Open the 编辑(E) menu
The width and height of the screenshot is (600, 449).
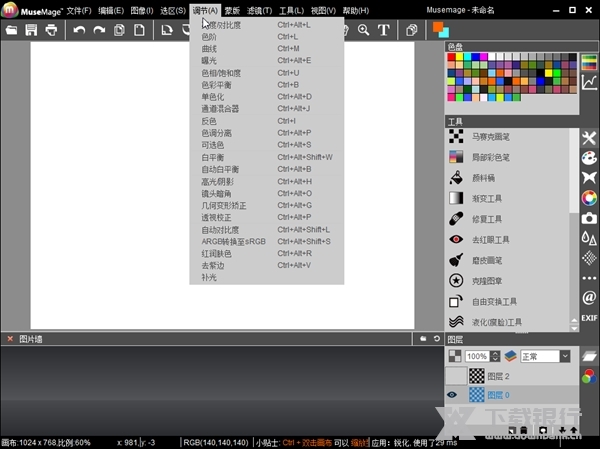tap(111, 11)
